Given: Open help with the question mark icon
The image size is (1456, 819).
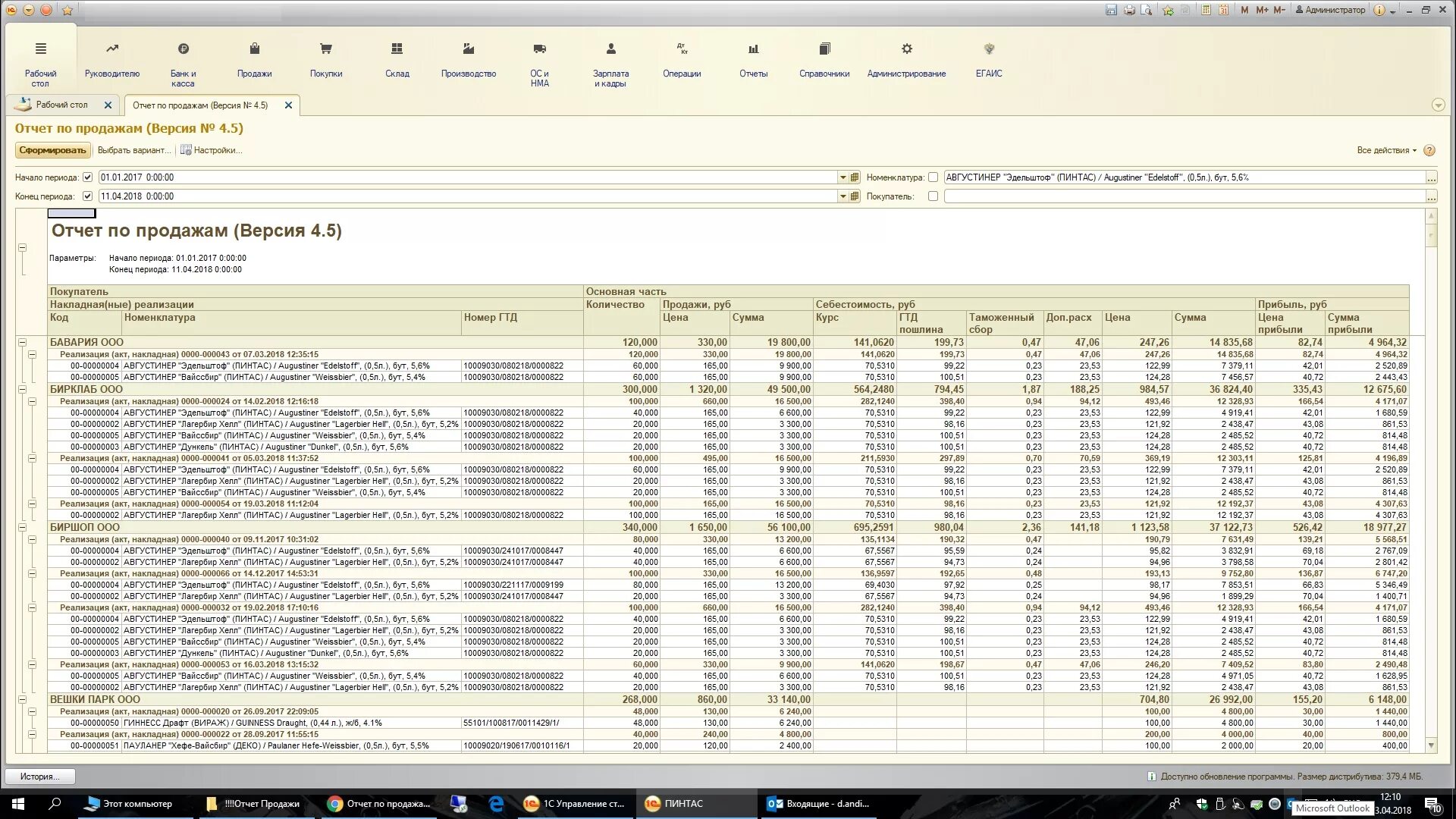Looking at the screenshot, I should click(1429, 150).
